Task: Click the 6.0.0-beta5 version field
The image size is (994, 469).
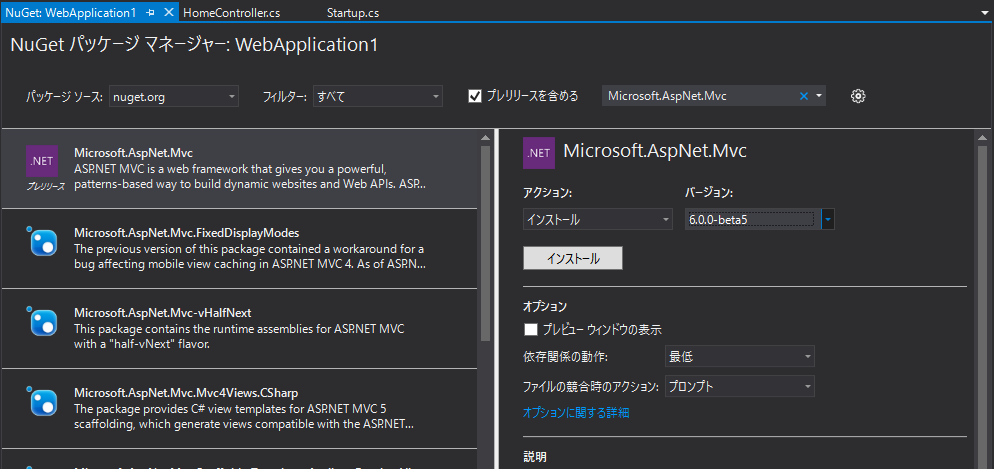Action: tap(750, 219)
